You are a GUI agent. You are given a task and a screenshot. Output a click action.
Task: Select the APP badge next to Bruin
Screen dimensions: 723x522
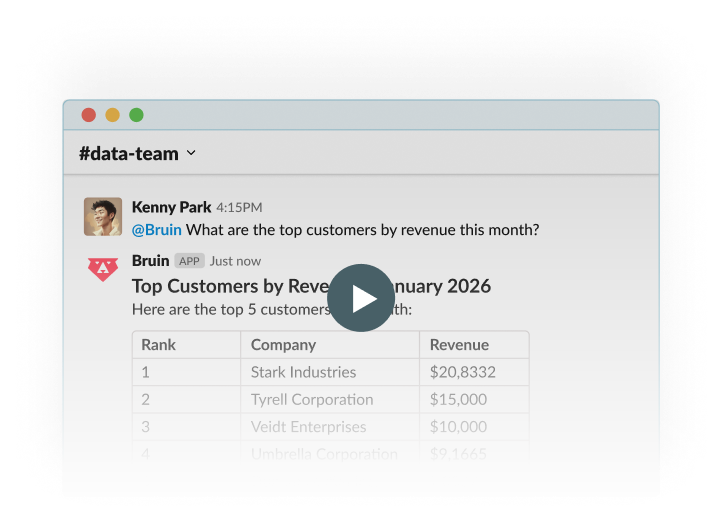pyautogui.click(x=189, y=261)
